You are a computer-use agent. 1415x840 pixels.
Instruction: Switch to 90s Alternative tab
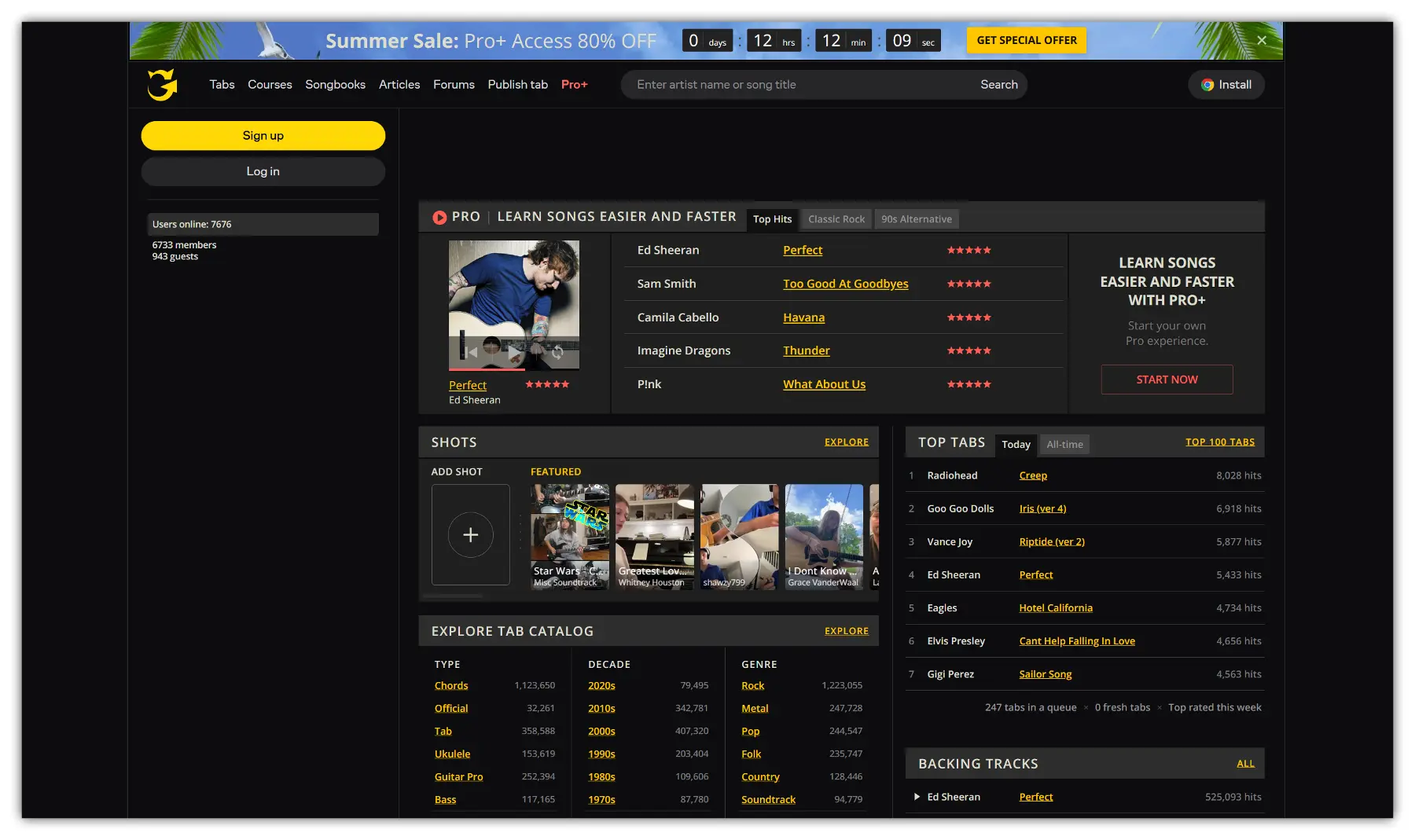coord(917,219)
